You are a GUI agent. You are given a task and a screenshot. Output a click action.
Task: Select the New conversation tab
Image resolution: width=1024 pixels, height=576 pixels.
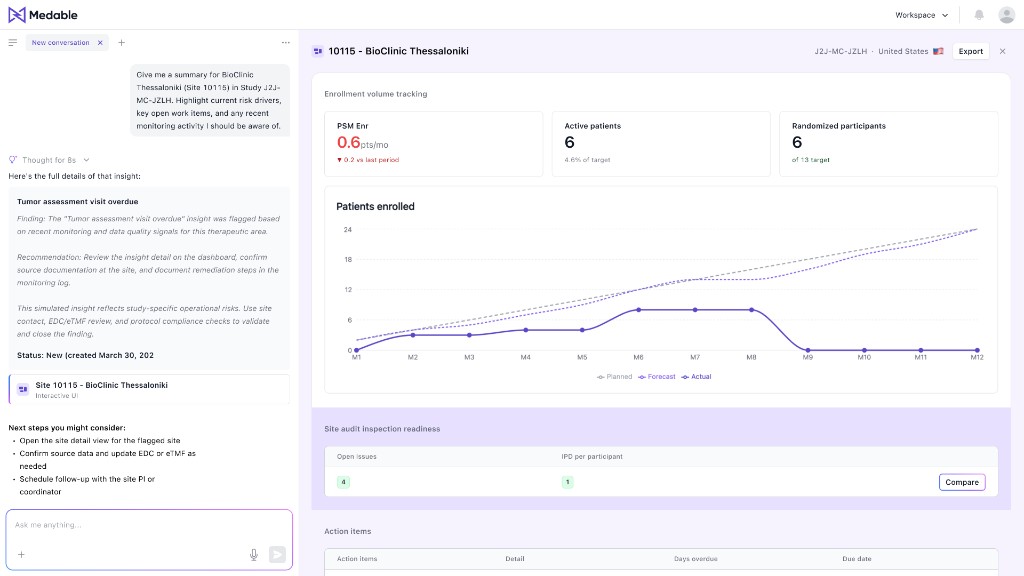[60, 42]
